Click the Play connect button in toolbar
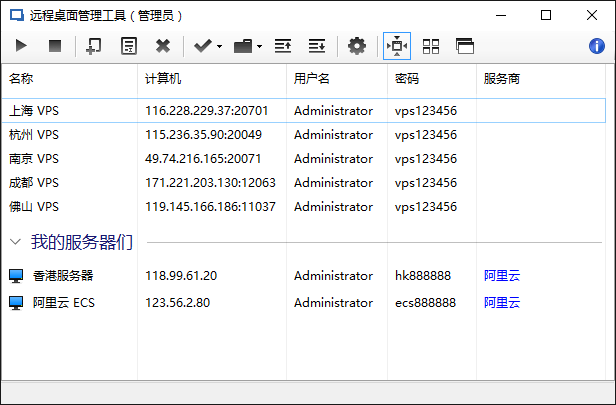Viewport: 616px width, 405px height. tap(22, 46)
